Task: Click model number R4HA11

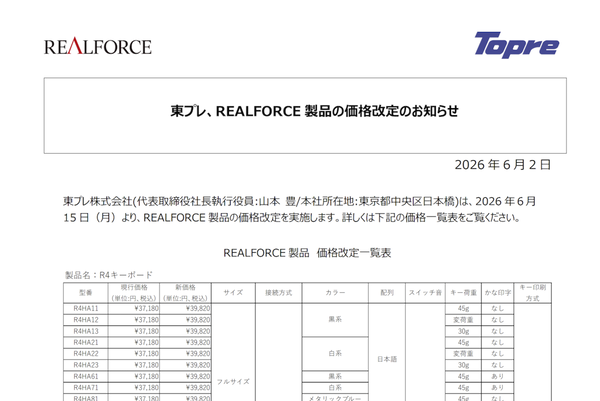Action: (86, 308)
